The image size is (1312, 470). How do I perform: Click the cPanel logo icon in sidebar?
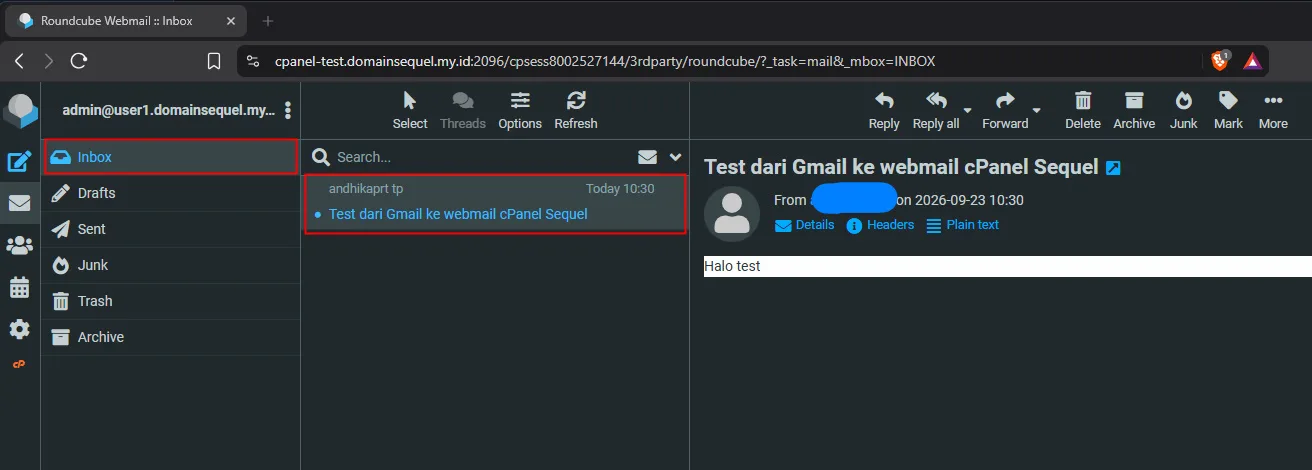pyautogui.click(x=19, y=364)
